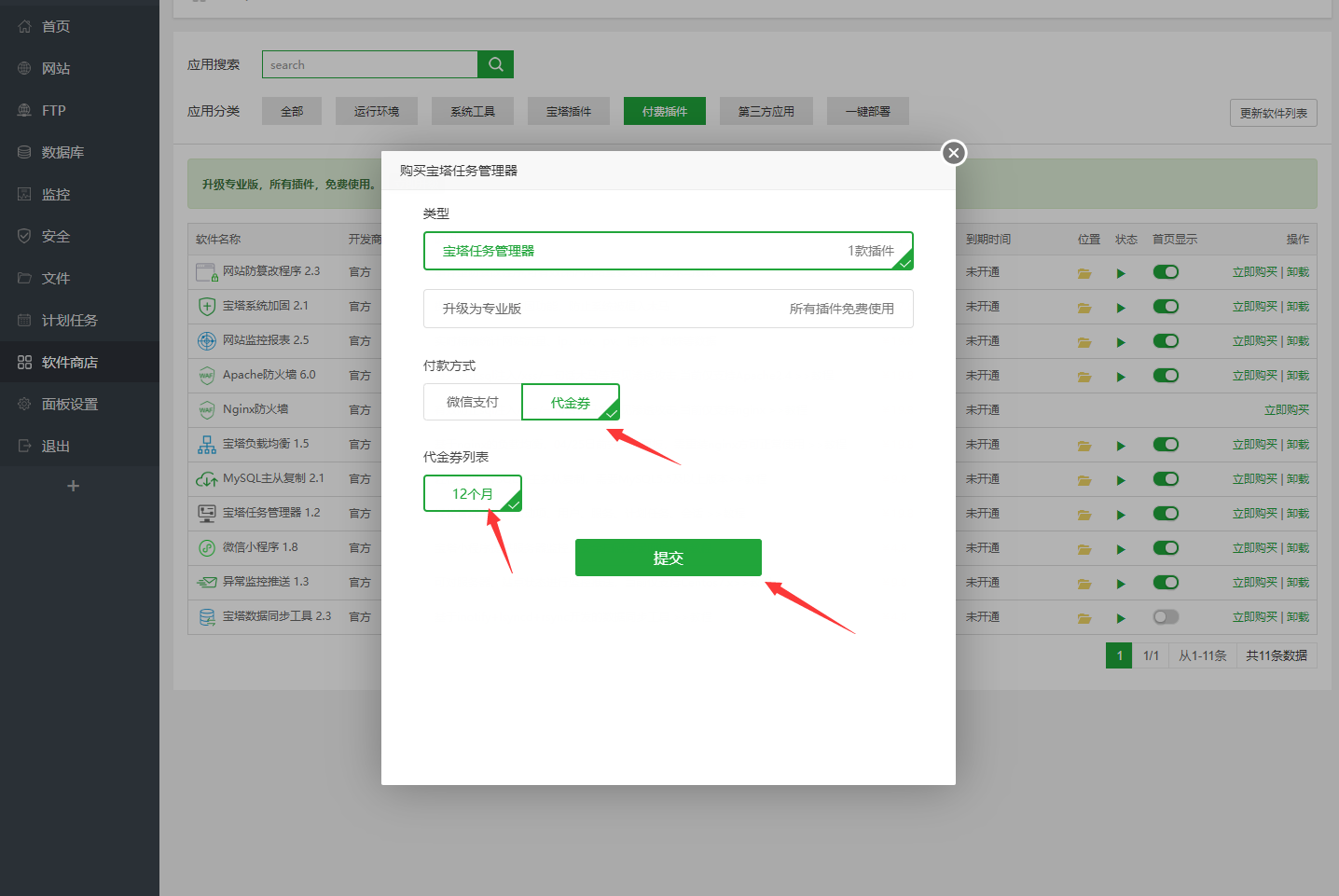1339x896 pixels.
Task: Click the 异常监控推送 1.3 icon
Action: point(207,582)
